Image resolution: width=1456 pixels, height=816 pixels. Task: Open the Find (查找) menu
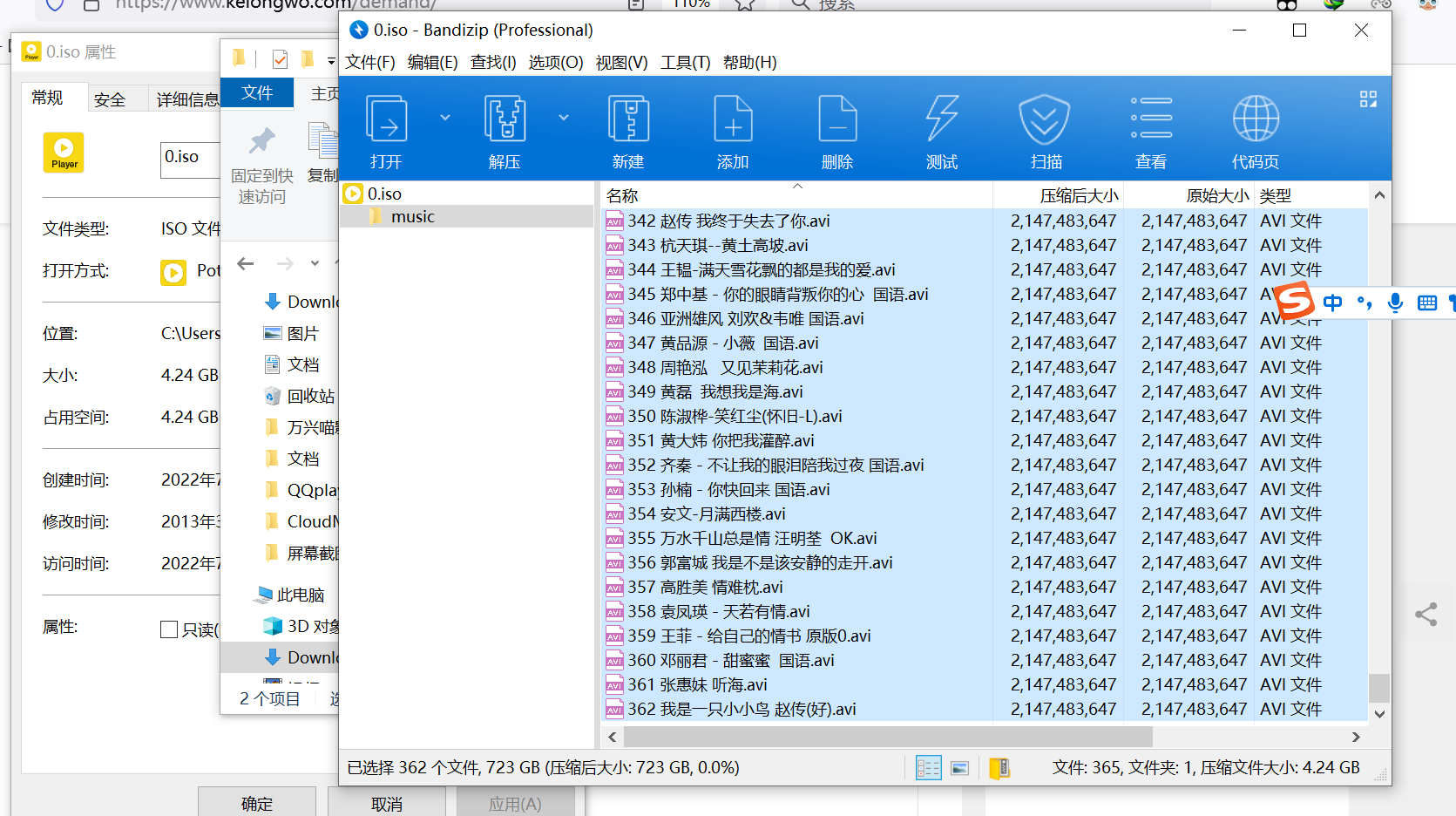pos(493,62)
